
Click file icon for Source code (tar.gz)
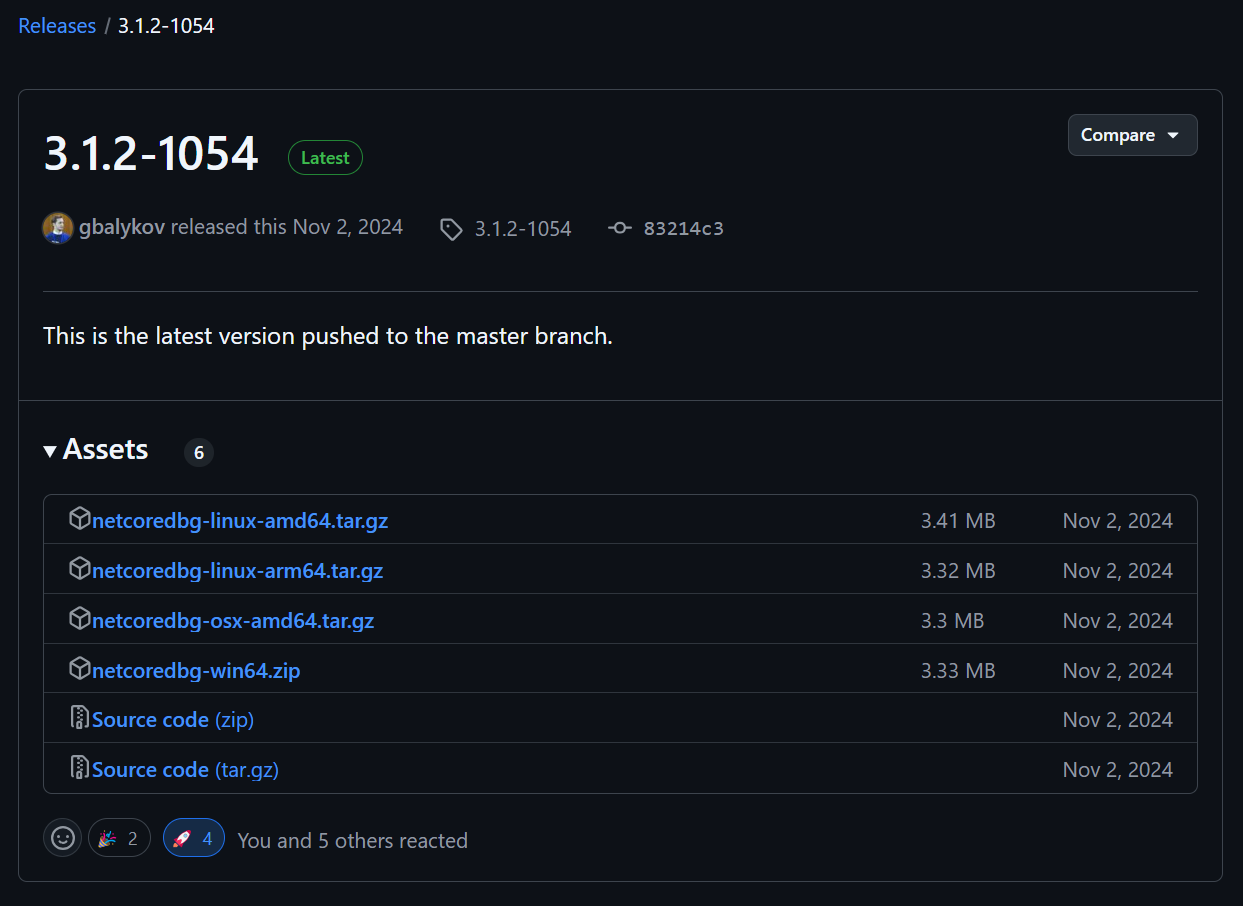[x=79, y=768]
